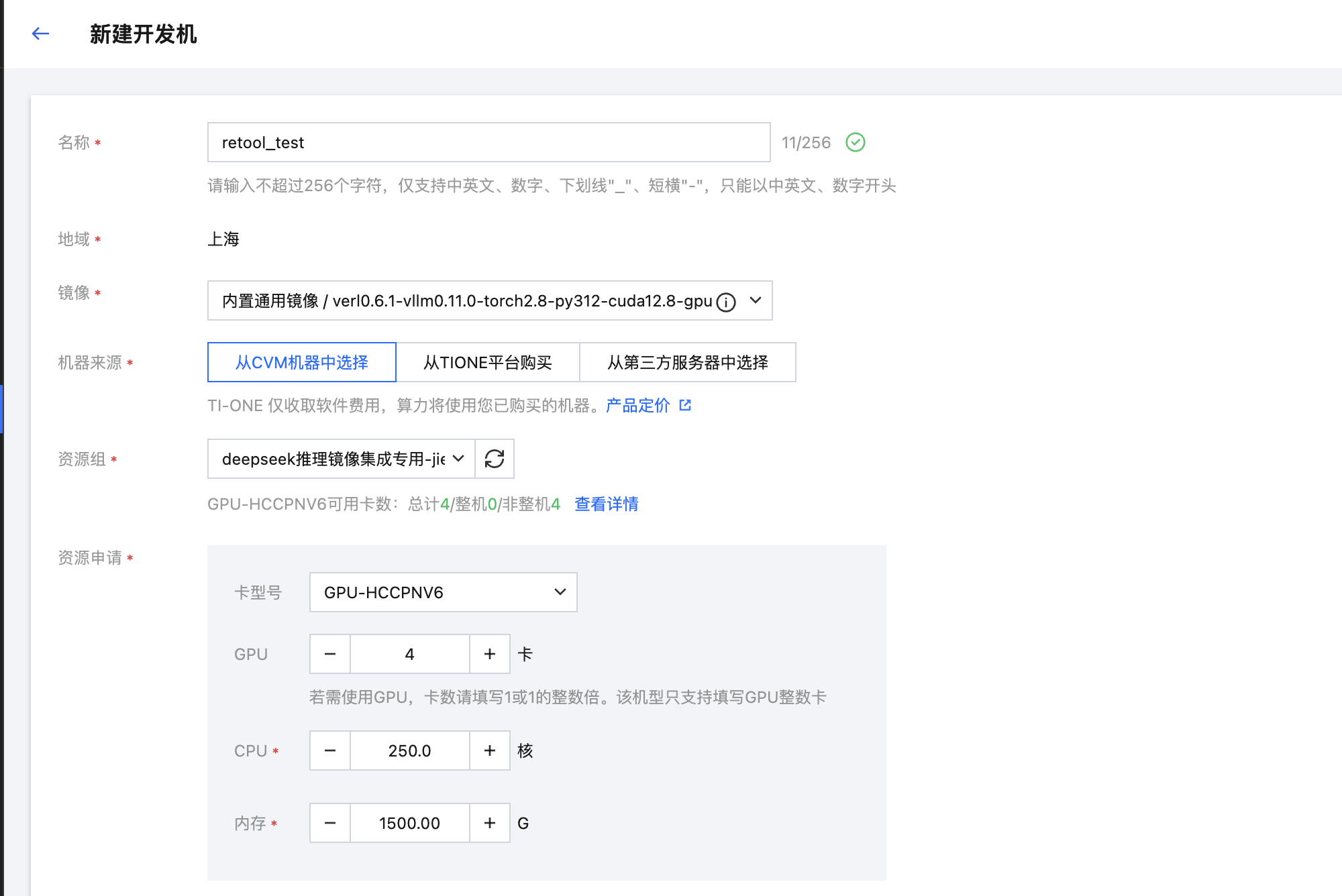
Task: Decrease GPU card count with minus
Action: [330, 654]
